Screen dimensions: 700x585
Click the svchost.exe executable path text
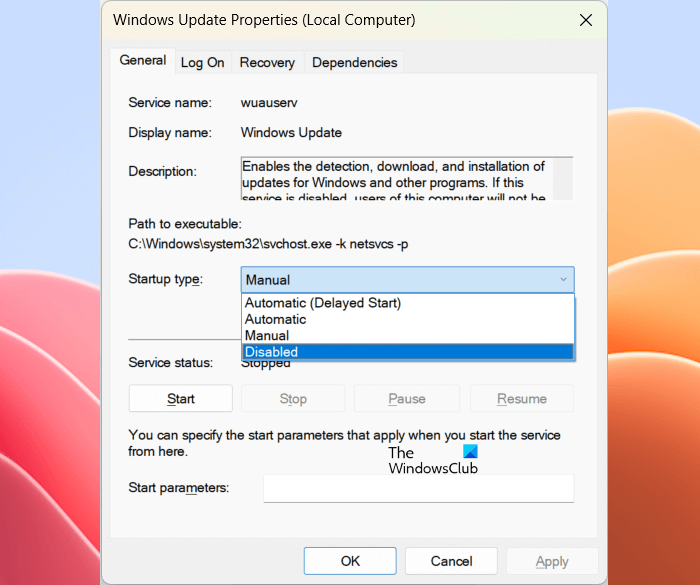click(x=268, y=244)
